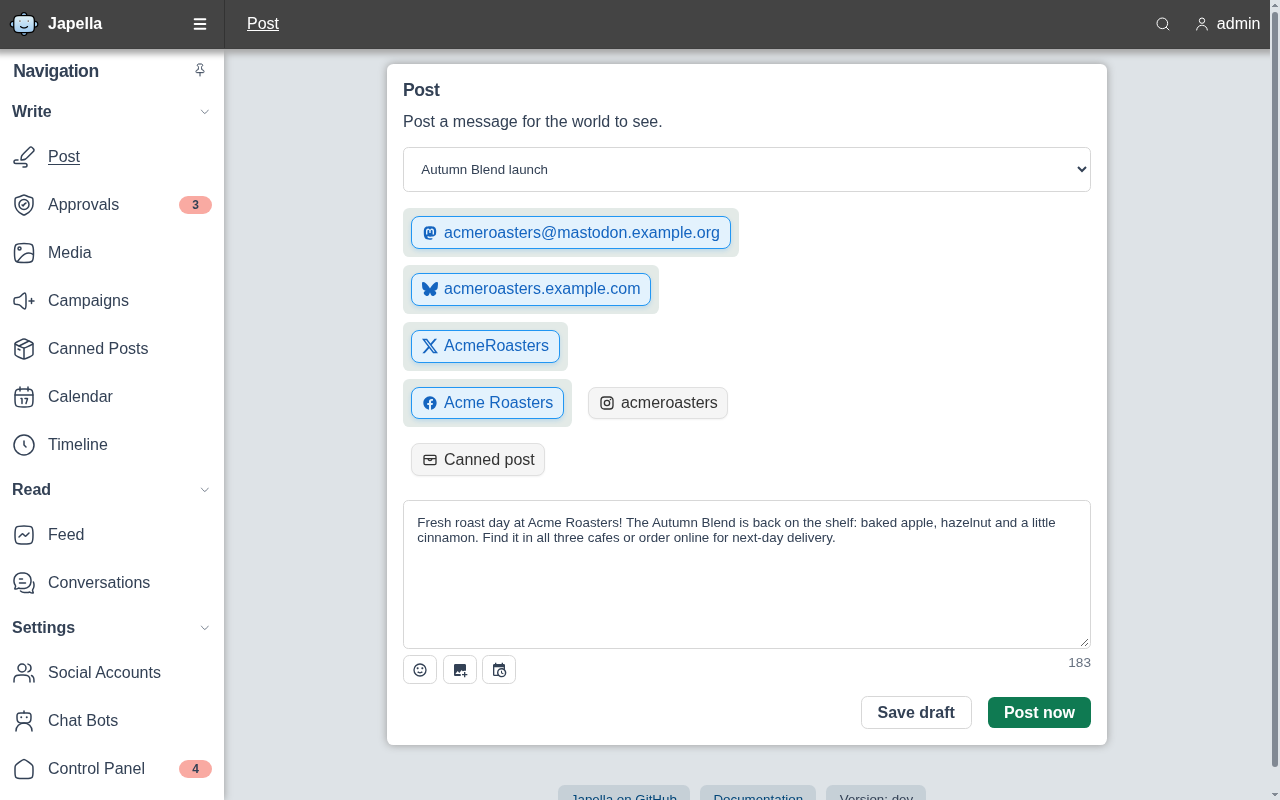Open the Autumn Blend launch campaign dropdown
Screen dimensions: 1280x800
click(x=747, y=170)
